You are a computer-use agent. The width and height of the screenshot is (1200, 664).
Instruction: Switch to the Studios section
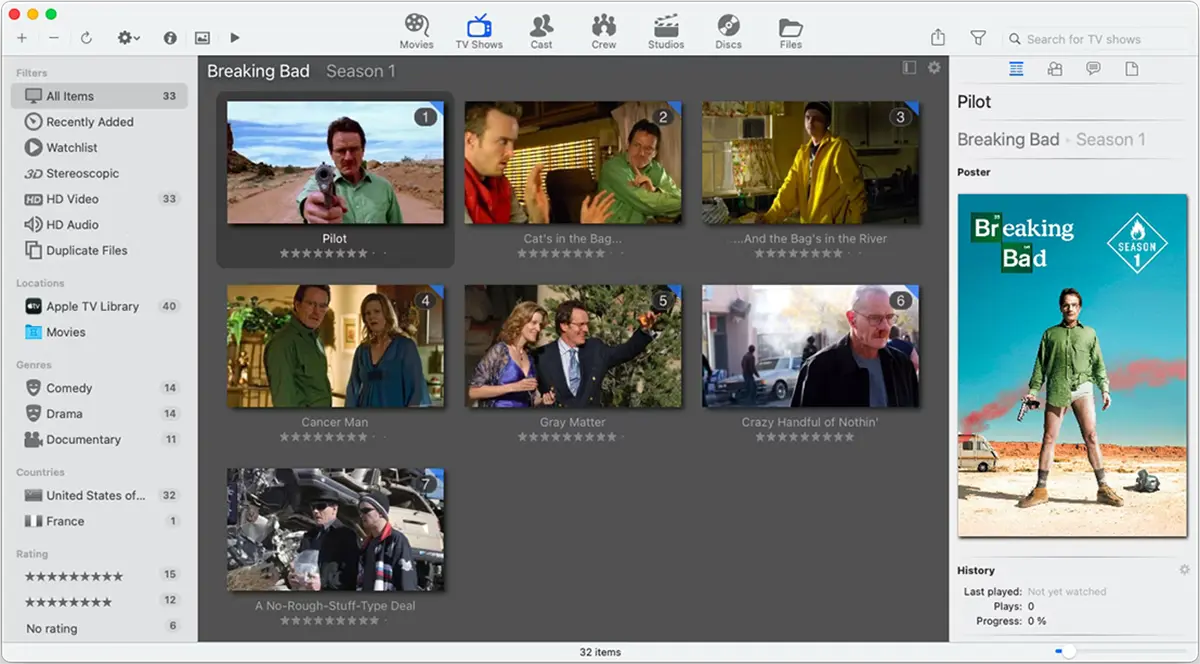[666, 31]
